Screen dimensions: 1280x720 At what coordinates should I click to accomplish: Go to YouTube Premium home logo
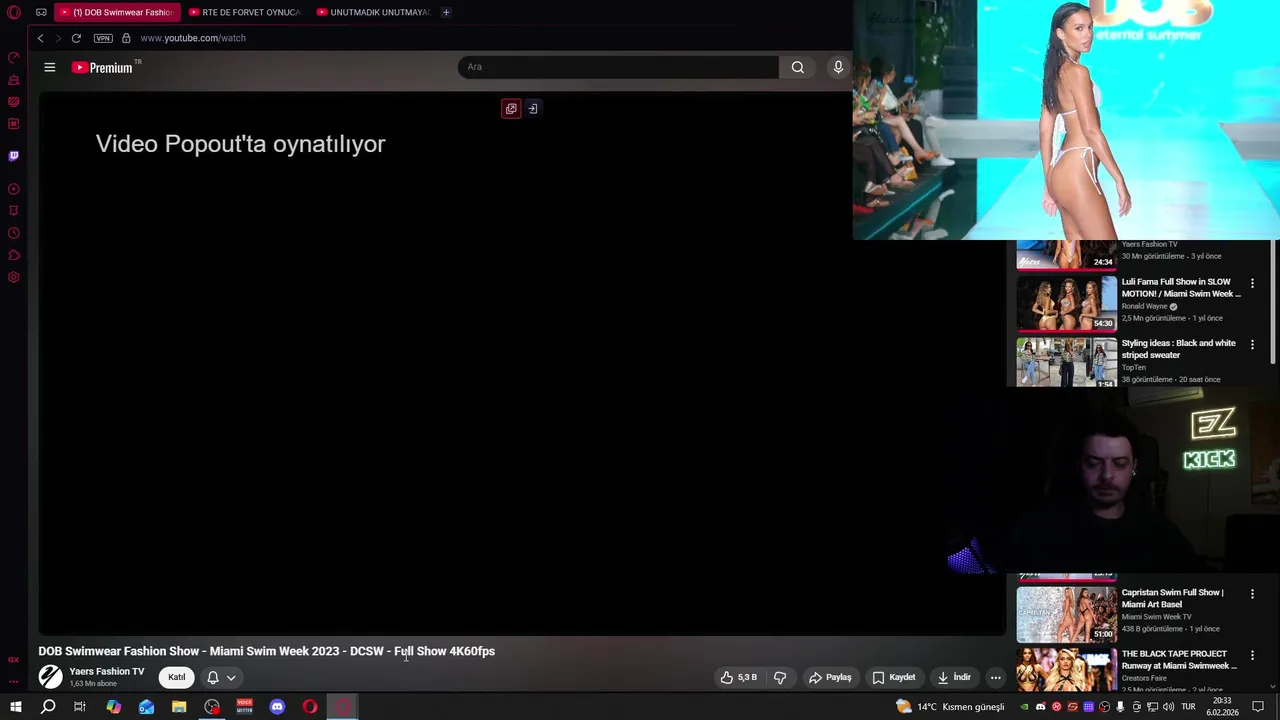pos(102,67)
